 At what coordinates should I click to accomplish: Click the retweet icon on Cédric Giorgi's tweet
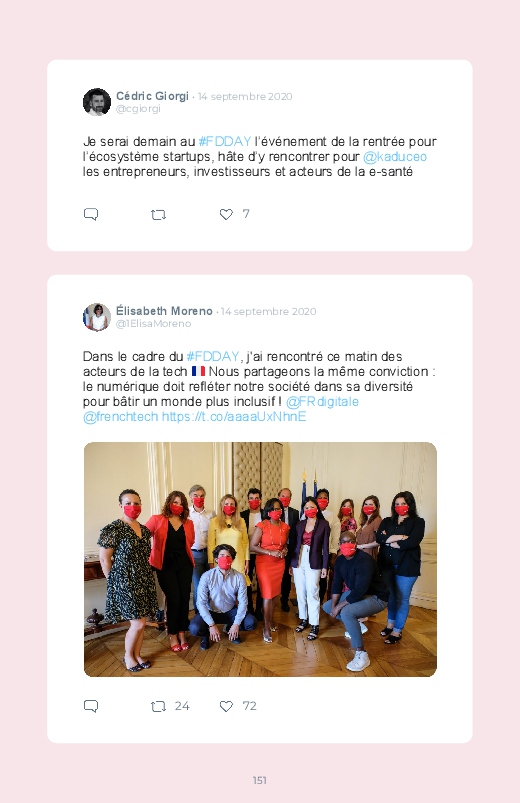coord(158,215)
